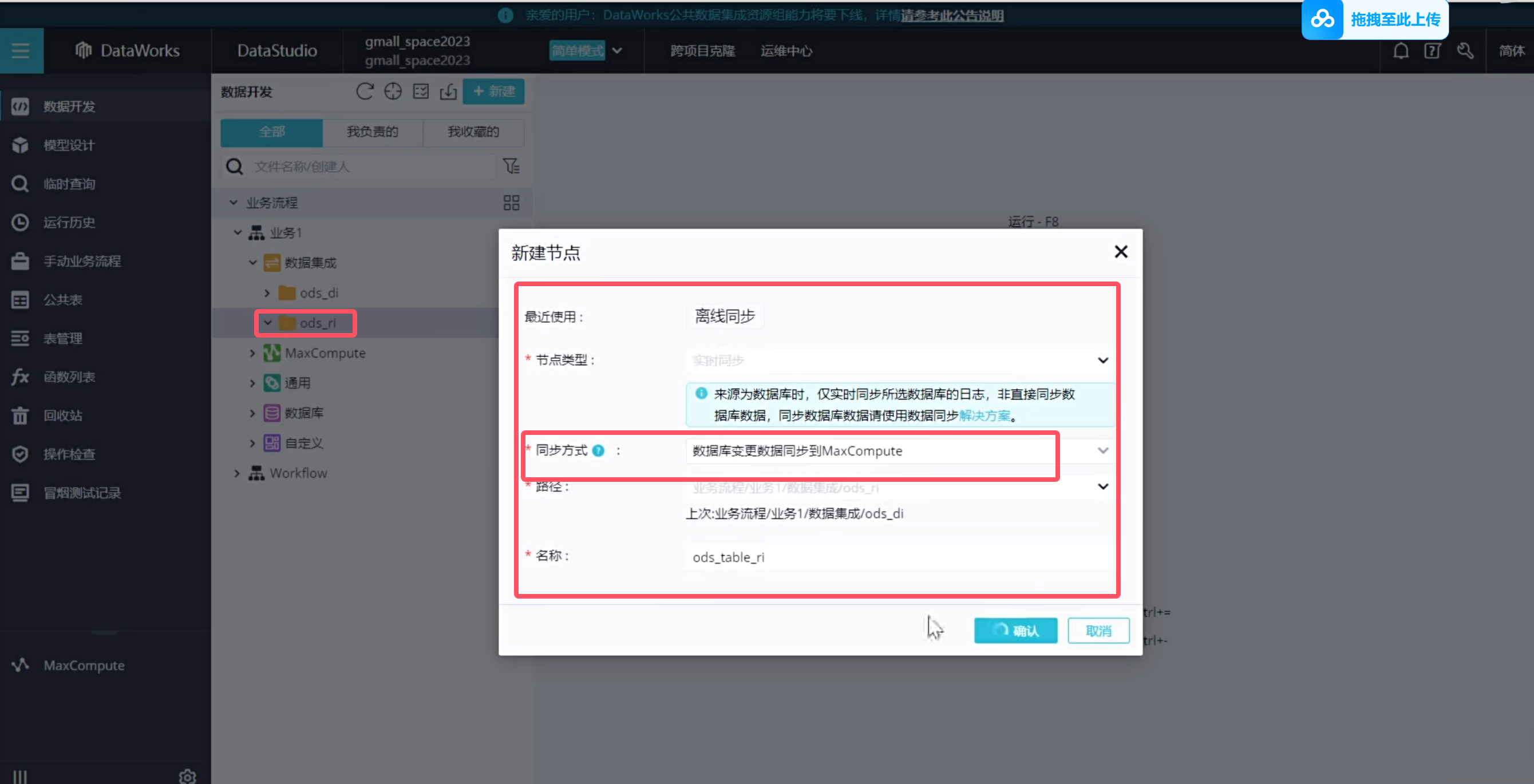
Task: Open the 解决方案 link
Action: pos(985,415)
